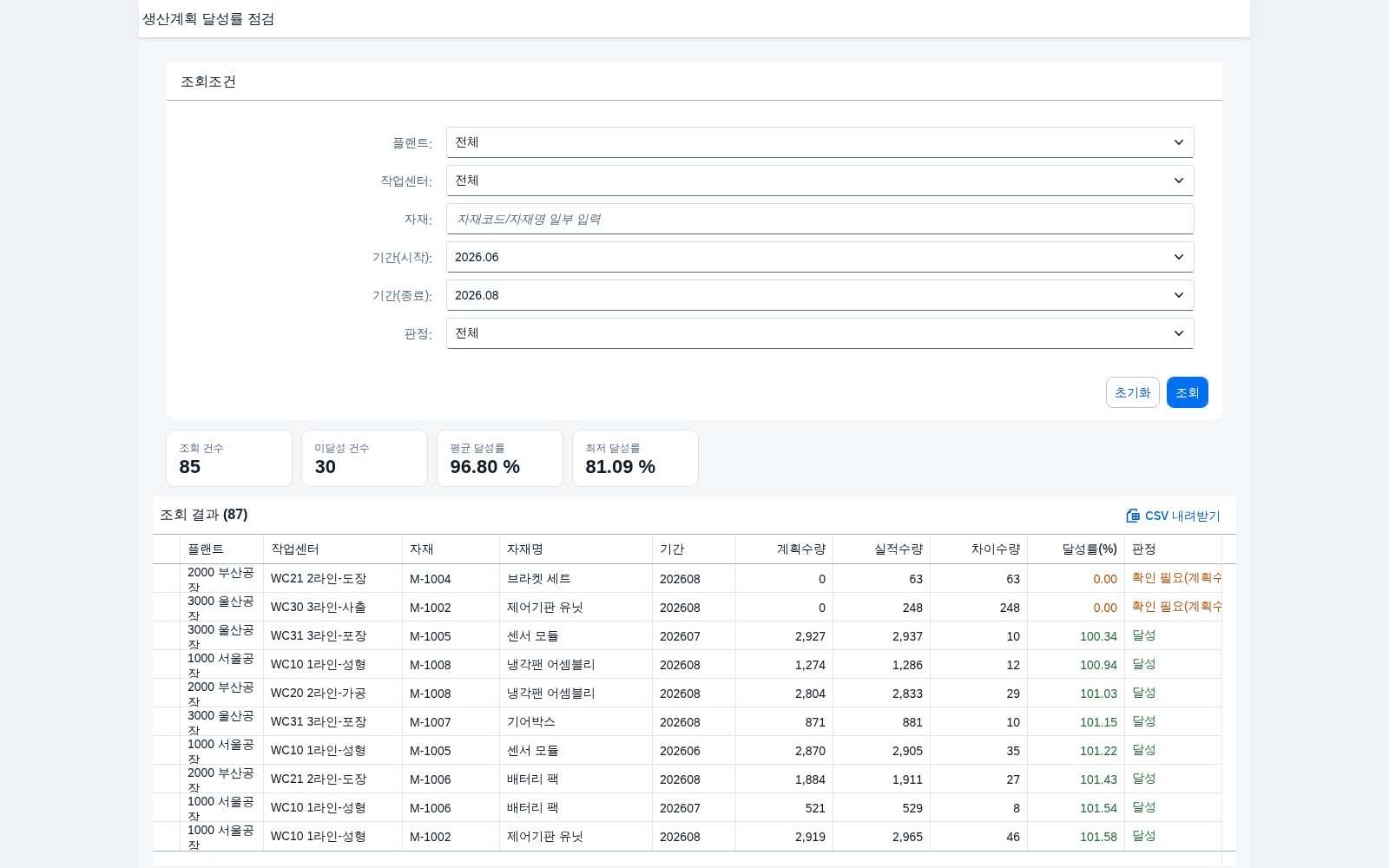Click the 미달성 건수 30 card
This screenshot has height=868, width=1389.
(365, 458)
